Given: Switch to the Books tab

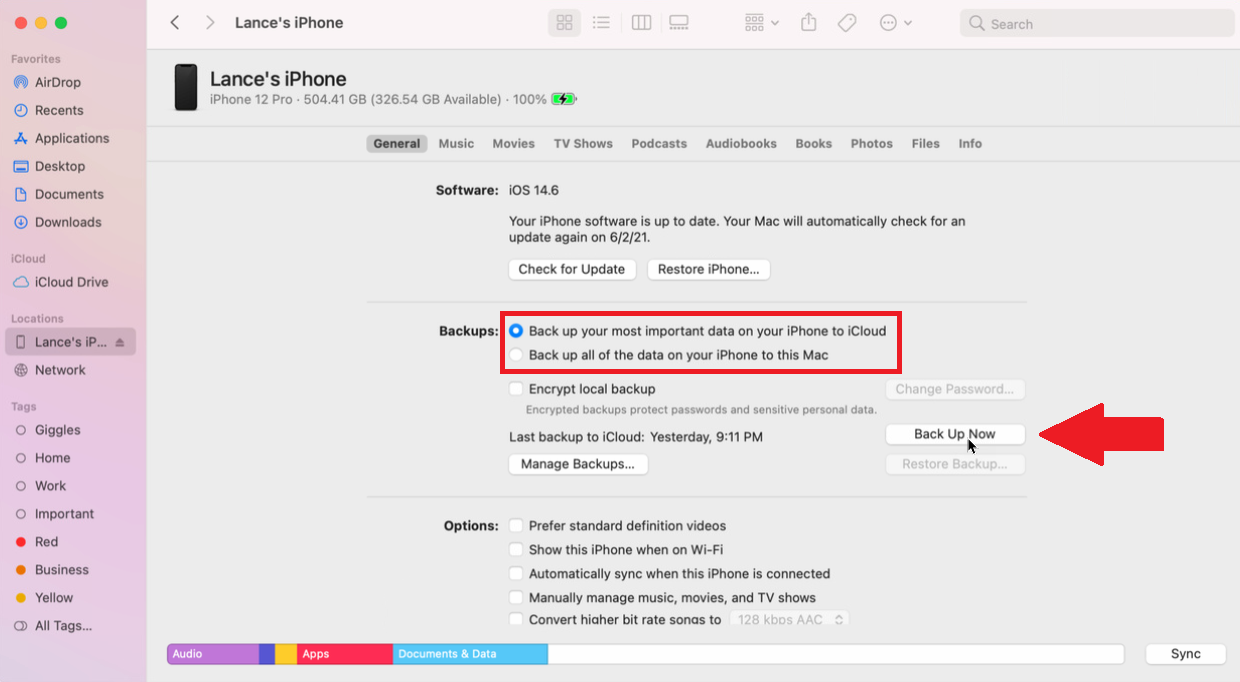Looking at the screenshot, I should (814, 143).
